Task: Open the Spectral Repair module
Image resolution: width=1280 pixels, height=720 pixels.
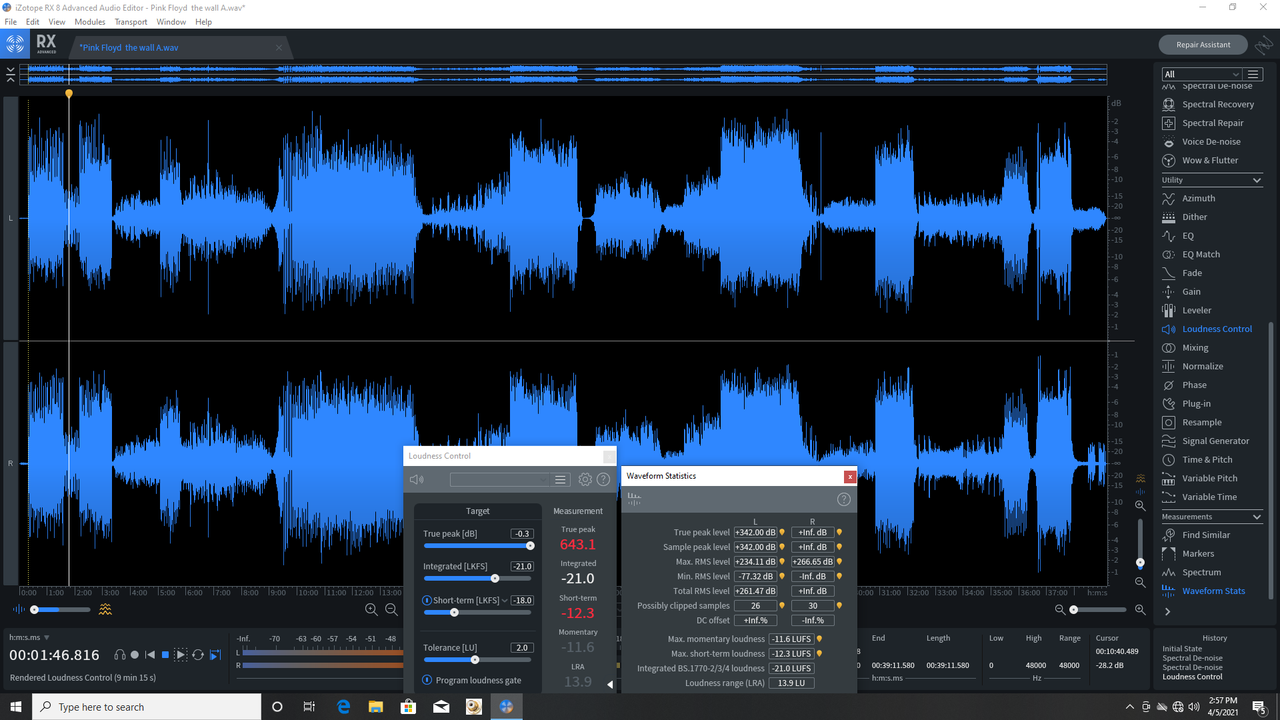Action: point(1203,123)
